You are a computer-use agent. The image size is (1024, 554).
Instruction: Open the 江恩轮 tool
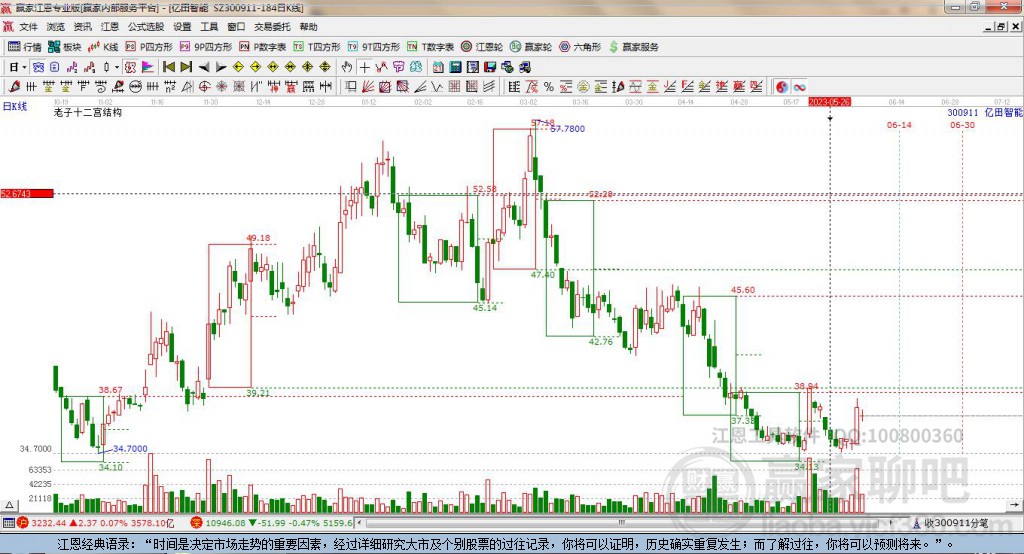point(482,47)
